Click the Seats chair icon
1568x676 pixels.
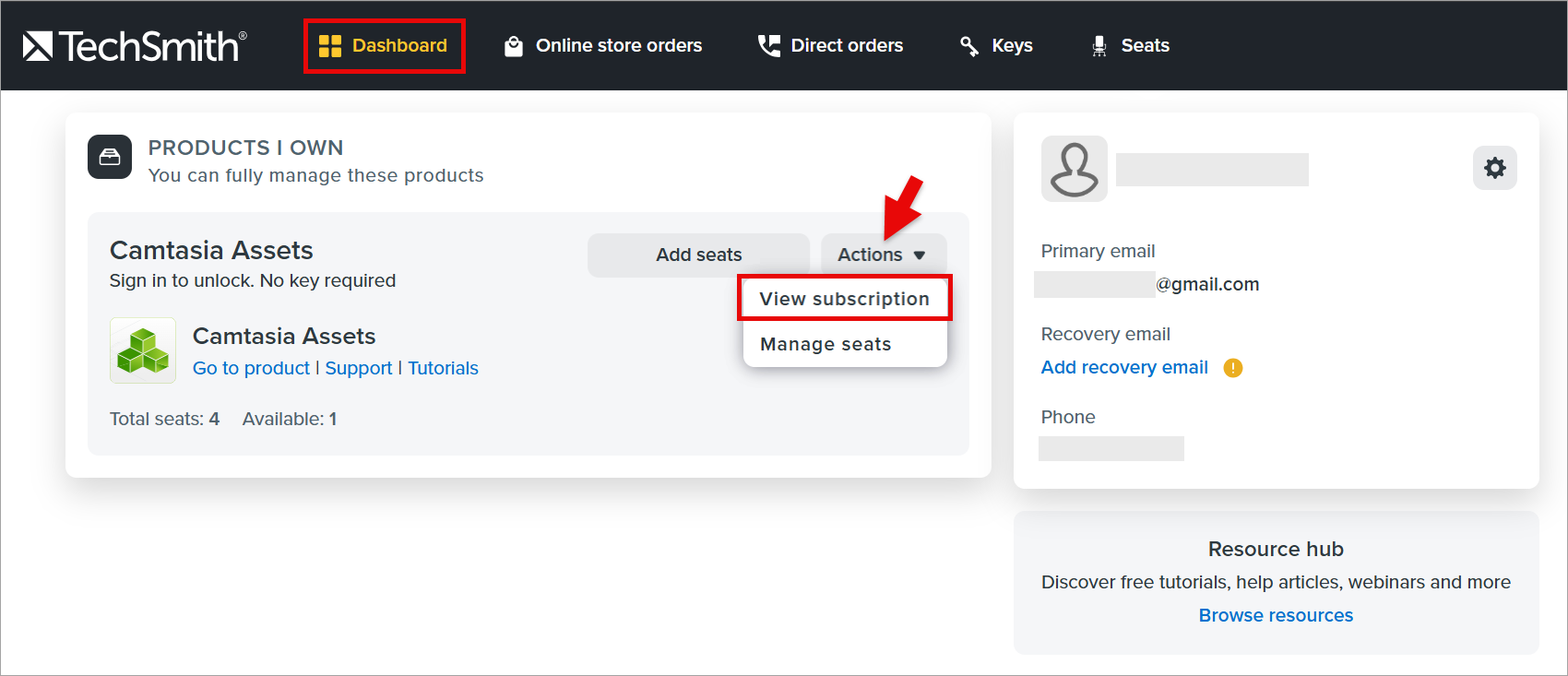1099,46
